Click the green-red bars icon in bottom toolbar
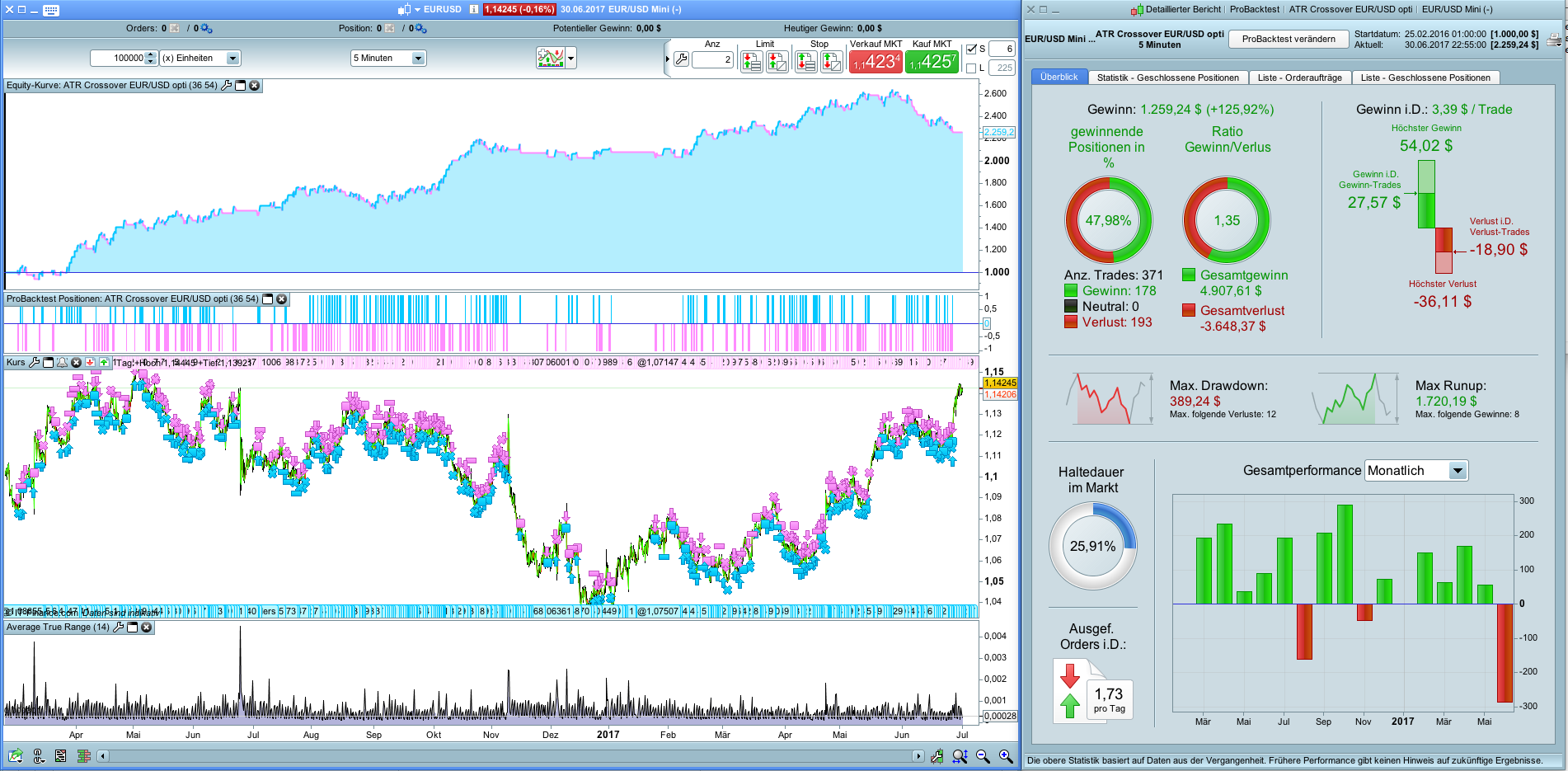Screen dimensions: 1568x771 83,755
